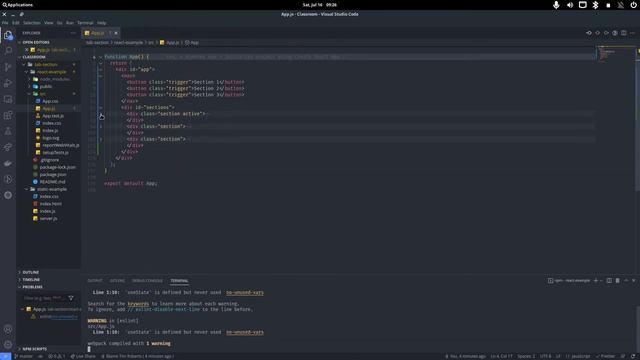Click the Bluetooth icon in system tray
Image resolution: width=640 pixels, height=360 pixels.
point(596,5)
